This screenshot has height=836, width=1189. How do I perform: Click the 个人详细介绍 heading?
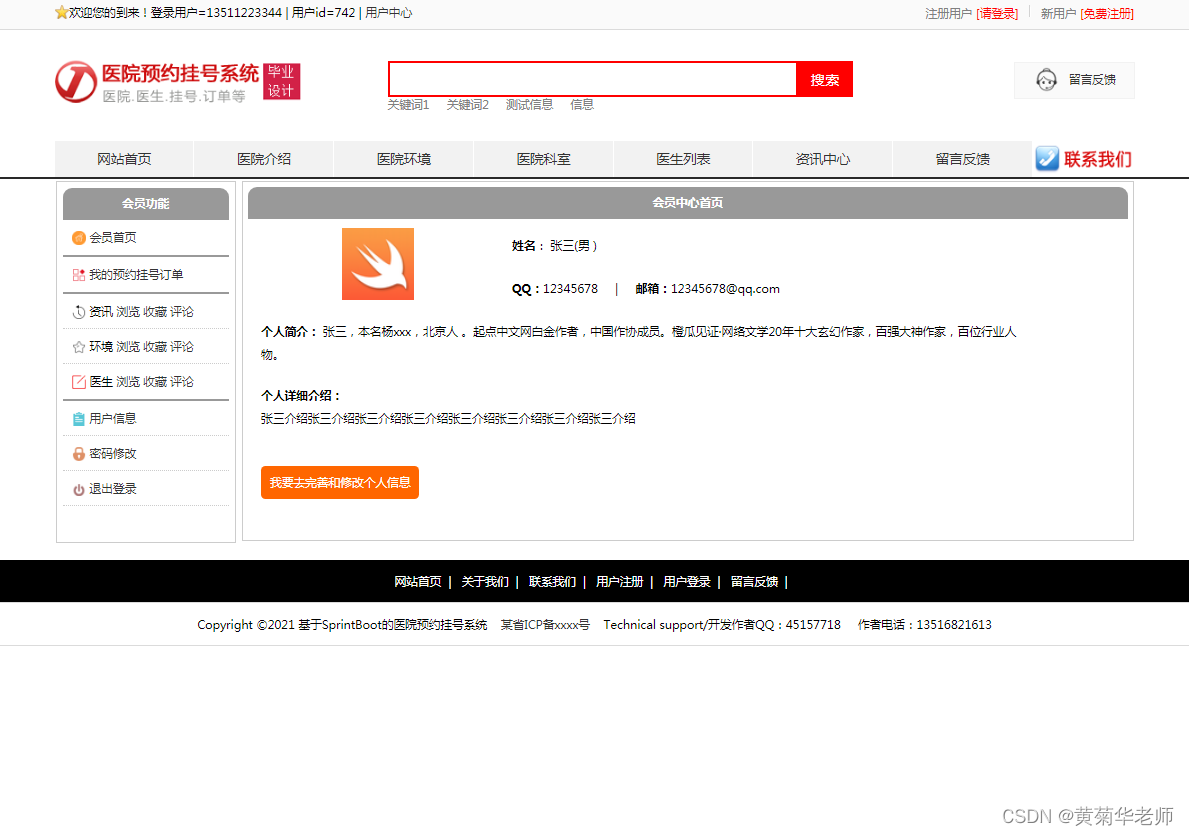coord(300,396)
